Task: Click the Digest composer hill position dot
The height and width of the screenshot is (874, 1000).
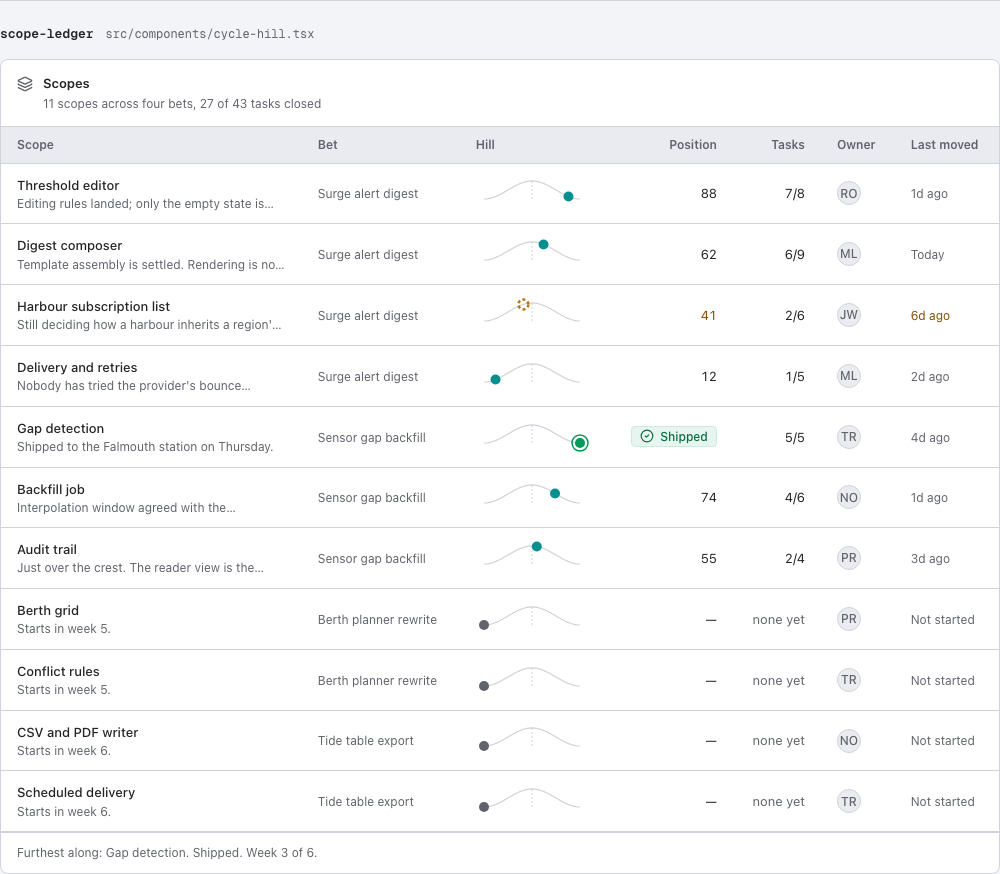Action: coord(543,244)
